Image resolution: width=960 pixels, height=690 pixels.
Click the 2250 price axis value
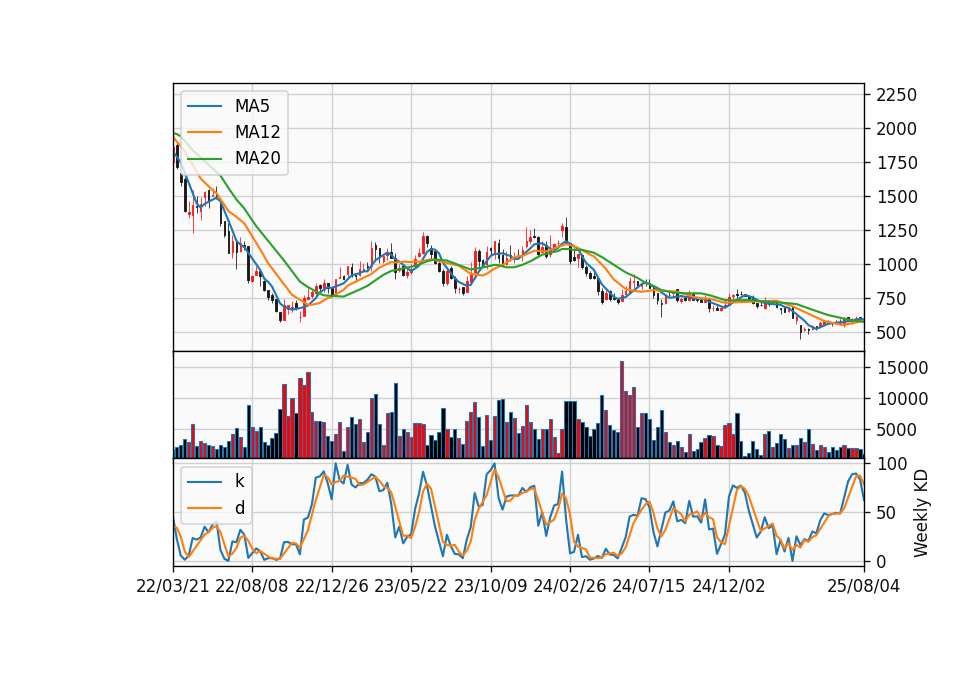tap(896, 95)
